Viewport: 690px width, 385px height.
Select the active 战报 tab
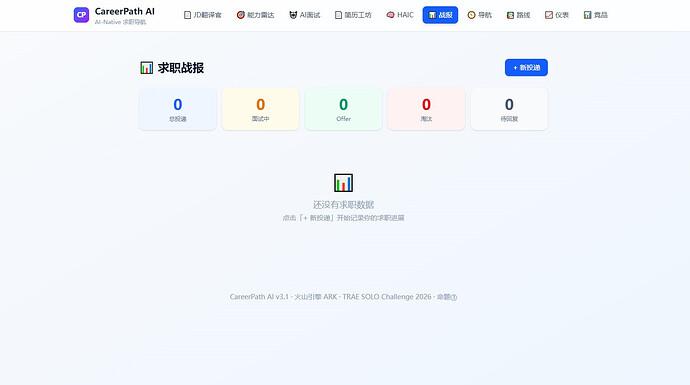point(440,15)
